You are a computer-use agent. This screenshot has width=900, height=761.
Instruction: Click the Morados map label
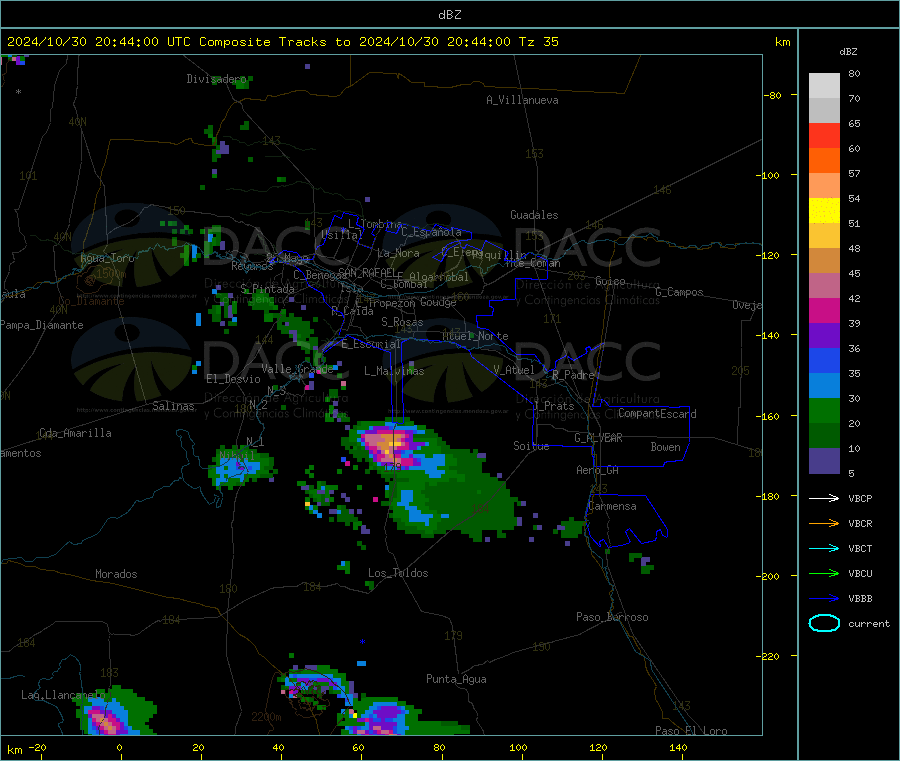pyautogui.click(x=116, y=574)
